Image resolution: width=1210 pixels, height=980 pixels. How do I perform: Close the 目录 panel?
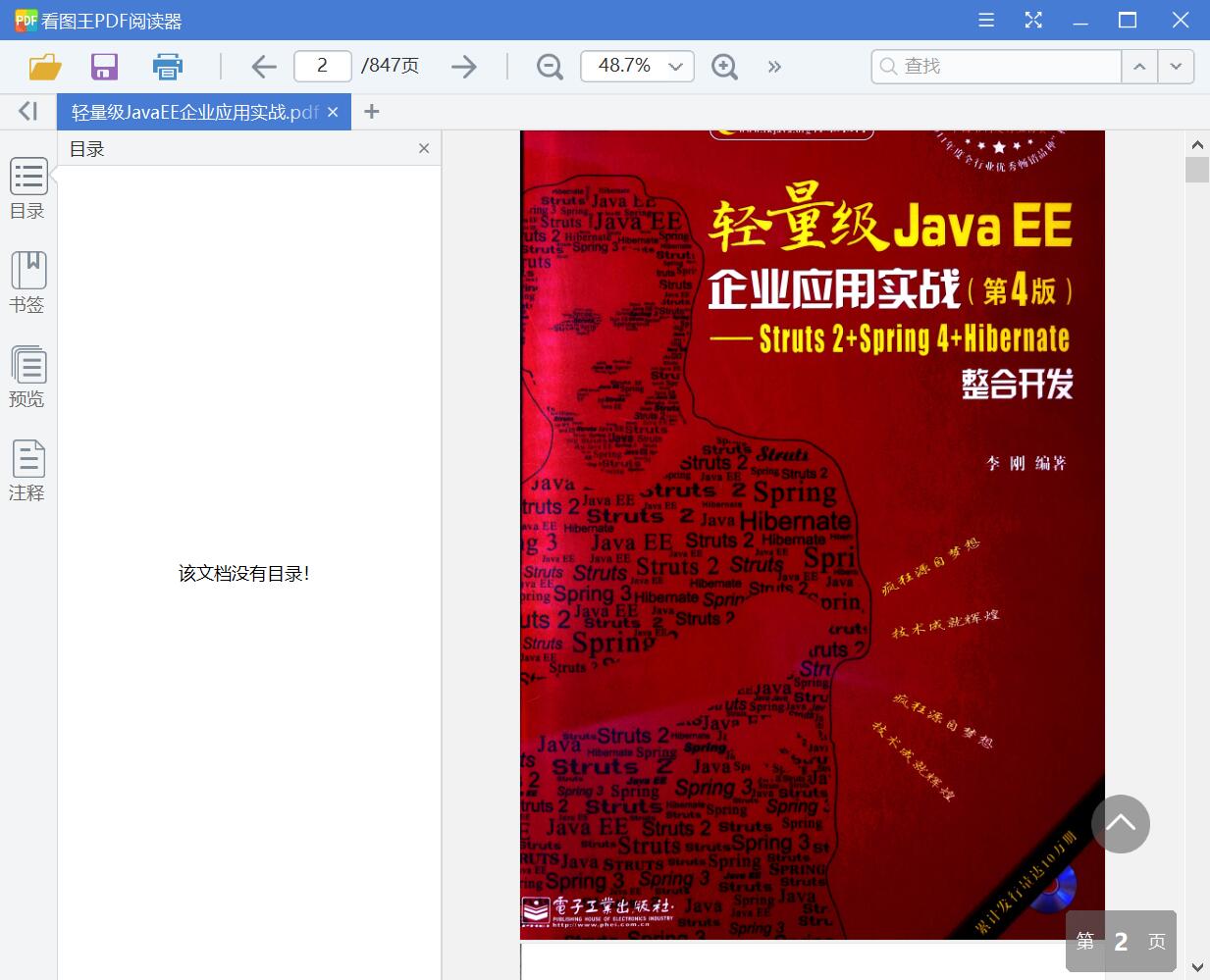[424, 148]
